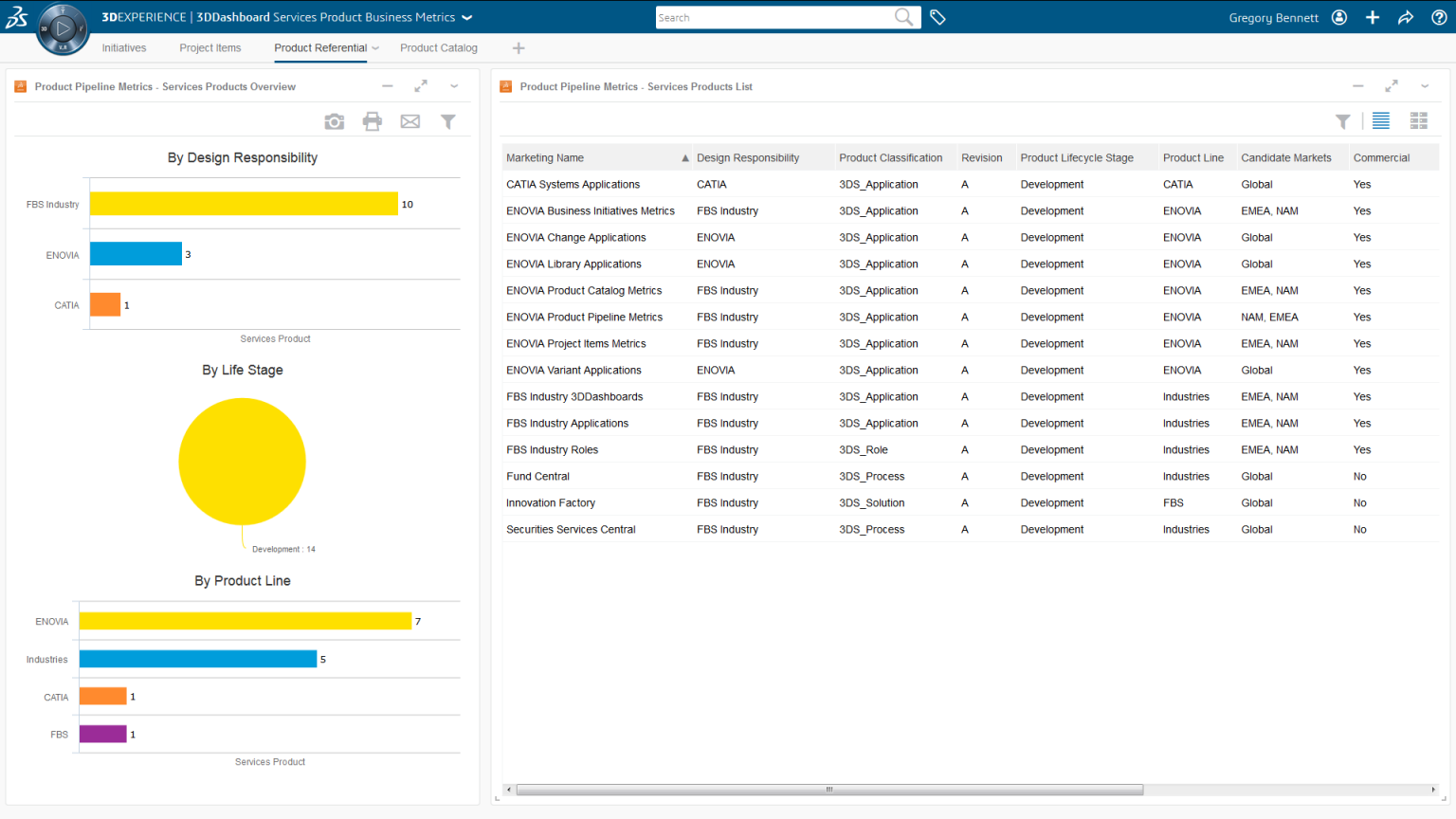Click the share arrow icon
The image size is (1456, 819).
[x=1406, y=17]
